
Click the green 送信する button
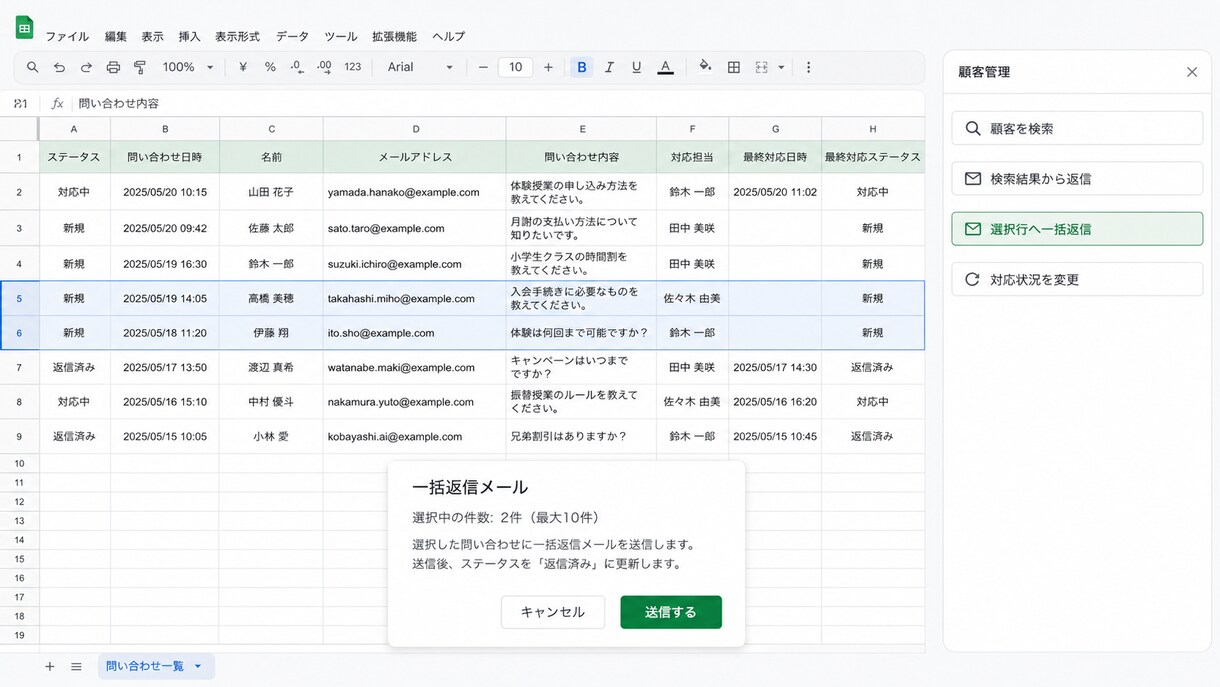click(671, 612)
